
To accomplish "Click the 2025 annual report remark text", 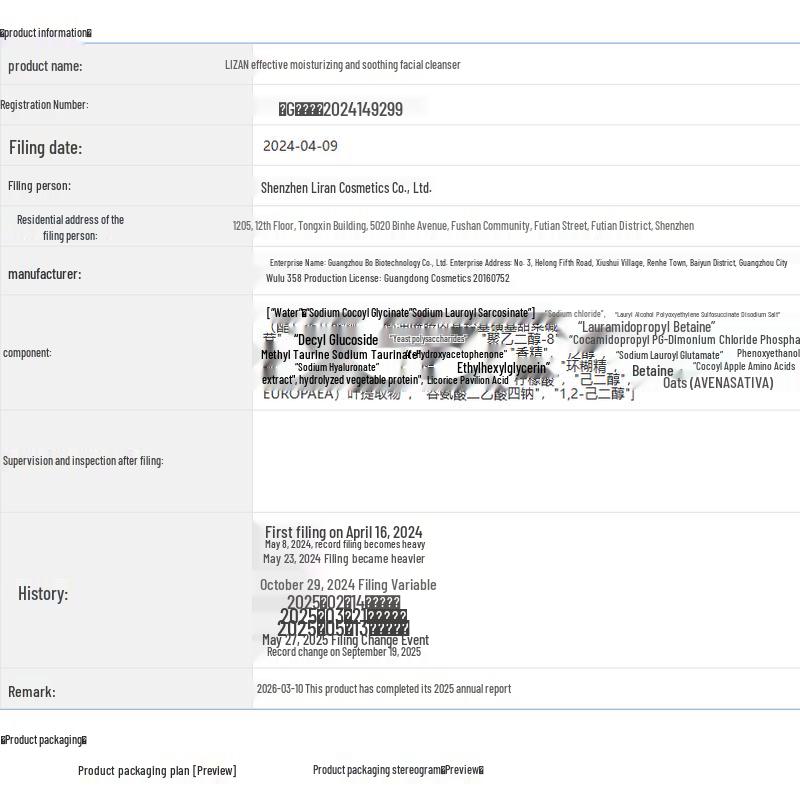I will [384, 689].
